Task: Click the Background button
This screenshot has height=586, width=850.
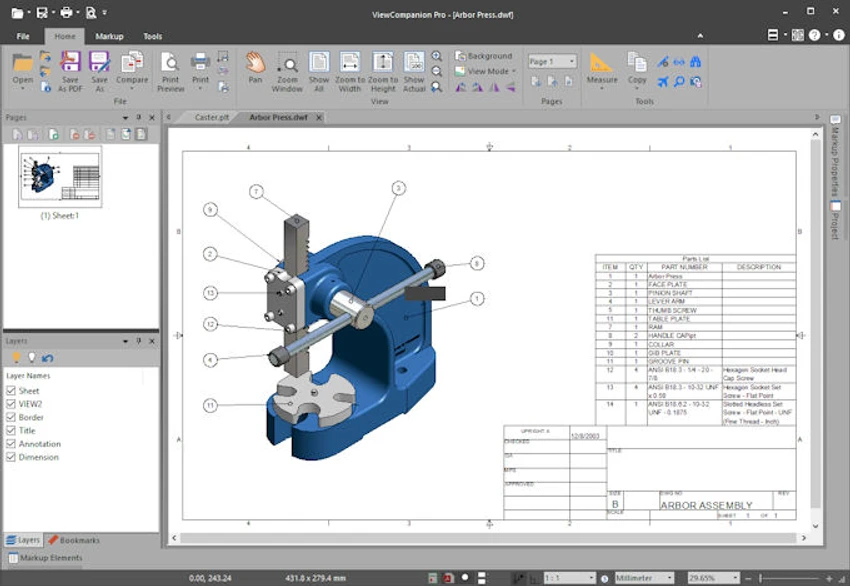Action: (484, 56)
